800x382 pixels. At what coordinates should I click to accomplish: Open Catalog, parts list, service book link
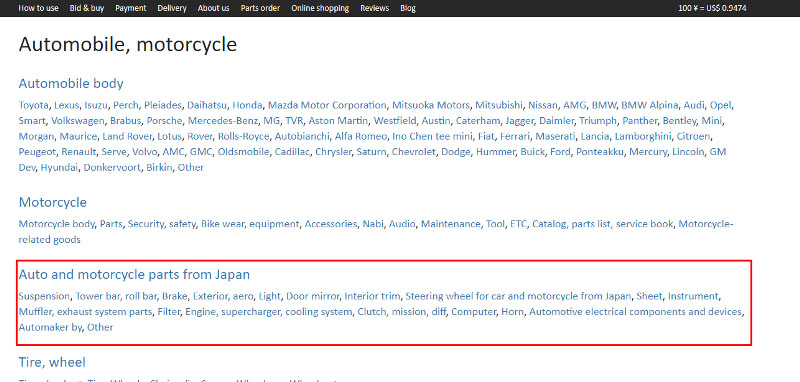click(603, 224)
